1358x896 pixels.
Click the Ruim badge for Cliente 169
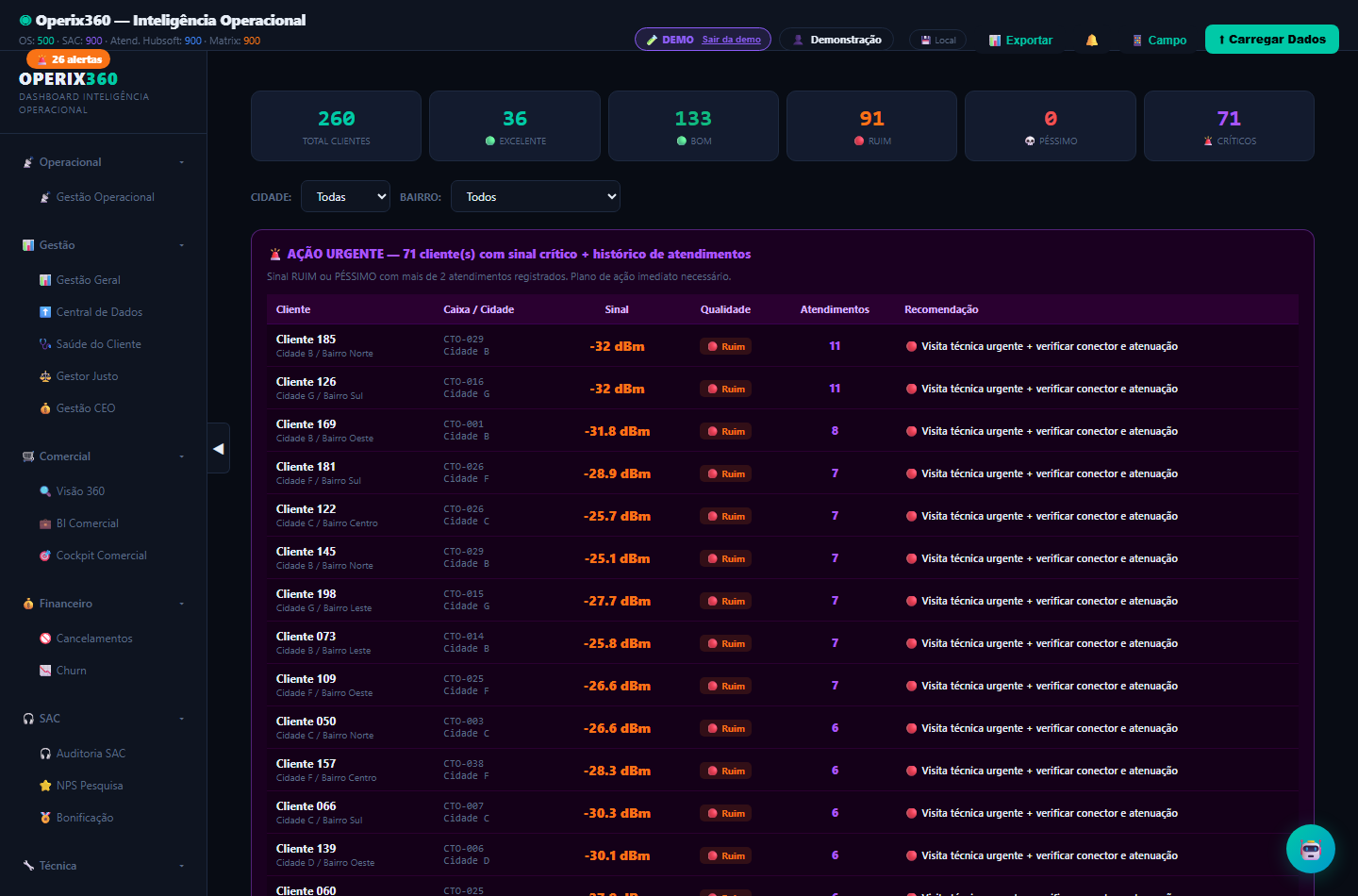click(x=726, y=431)
